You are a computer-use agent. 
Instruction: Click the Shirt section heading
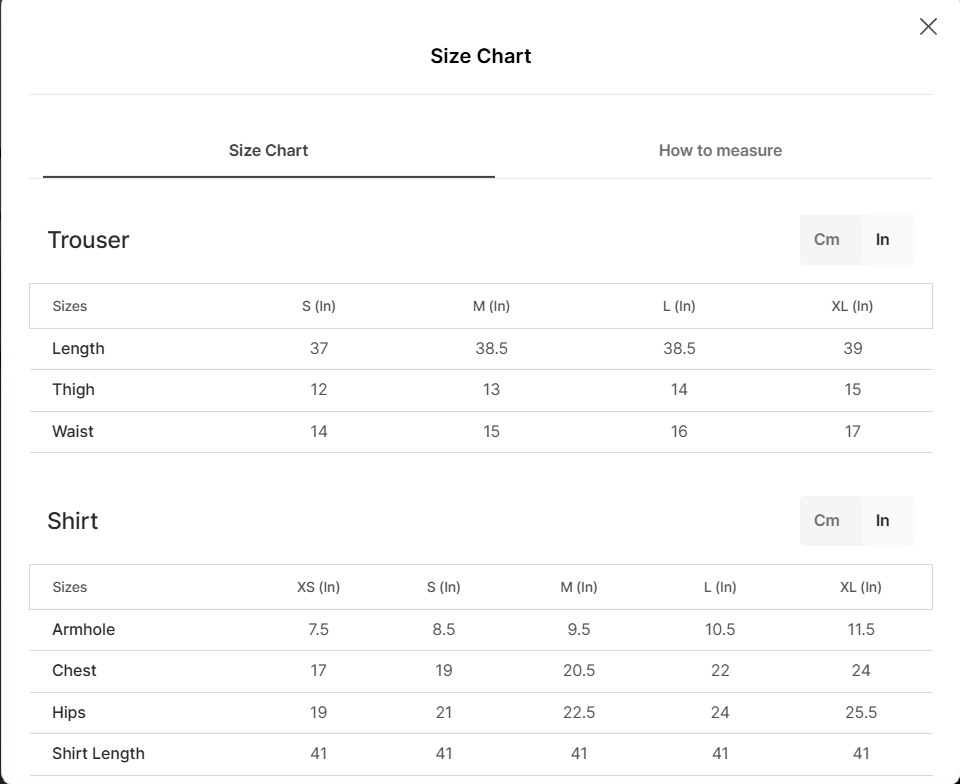point(73,521)
